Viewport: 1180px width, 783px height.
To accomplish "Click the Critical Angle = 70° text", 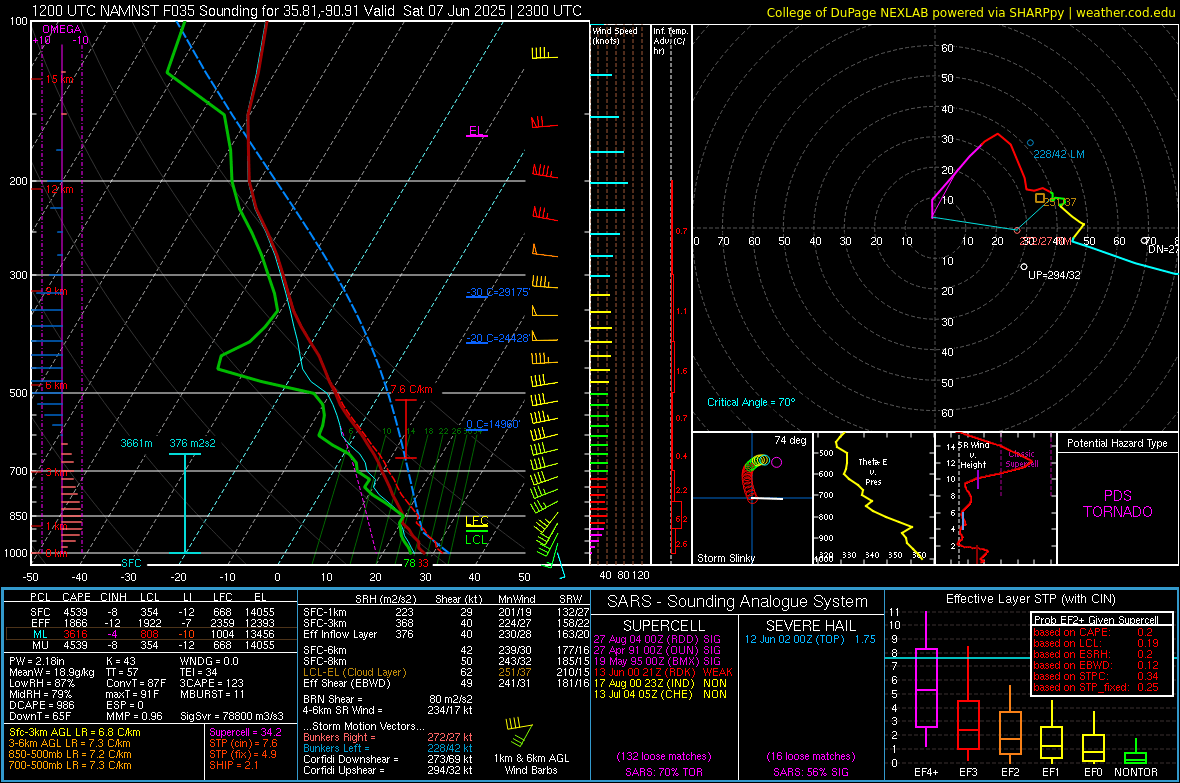I will [x=751, y=403].
